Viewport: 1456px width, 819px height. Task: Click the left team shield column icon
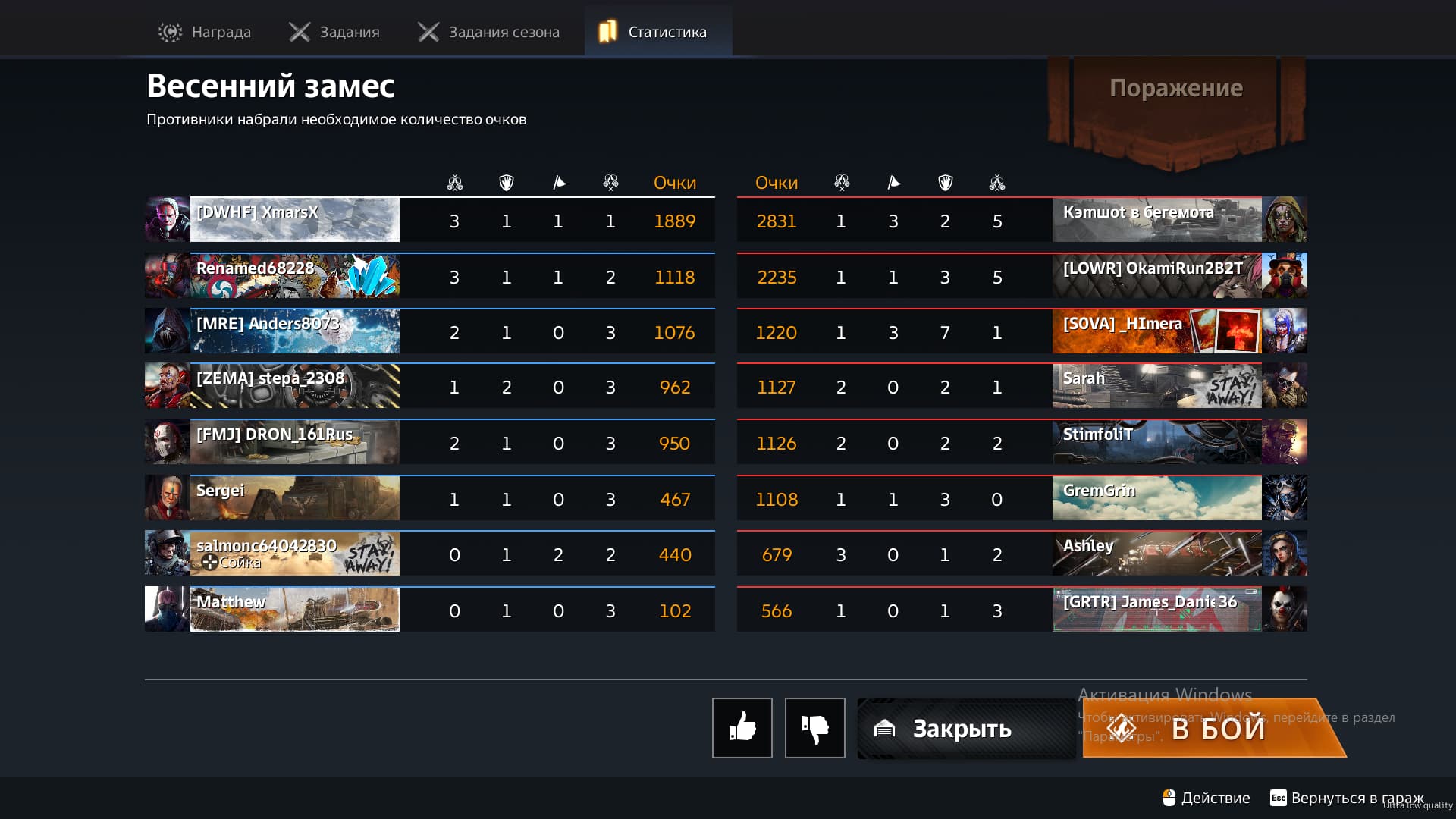click(507, 183)
